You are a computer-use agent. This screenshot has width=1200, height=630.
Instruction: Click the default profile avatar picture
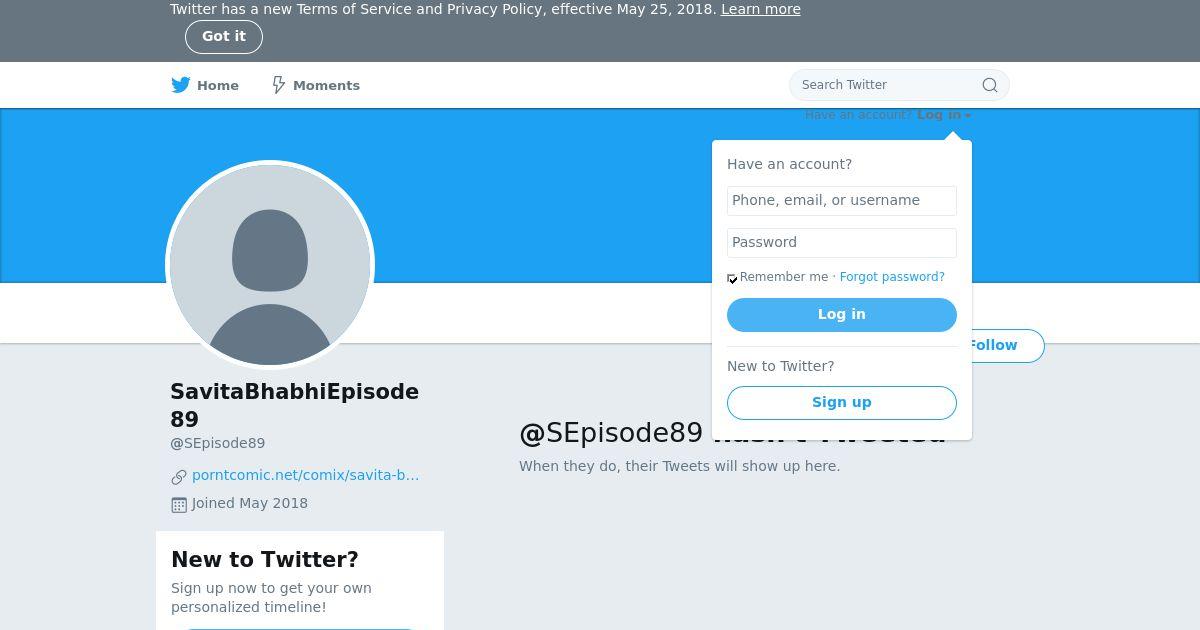[x=270, y=265]
